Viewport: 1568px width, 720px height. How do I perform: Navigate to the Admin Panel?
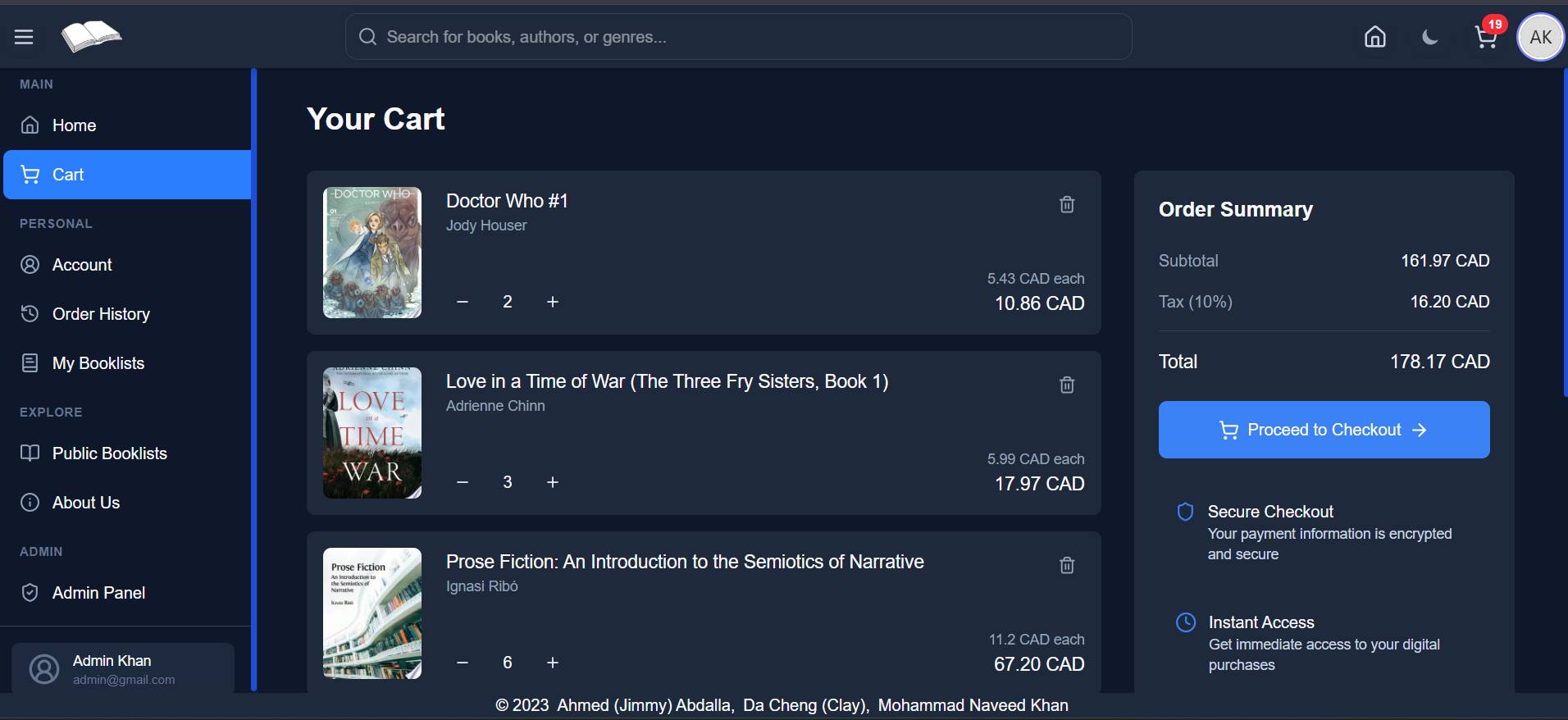click(98, 592)
